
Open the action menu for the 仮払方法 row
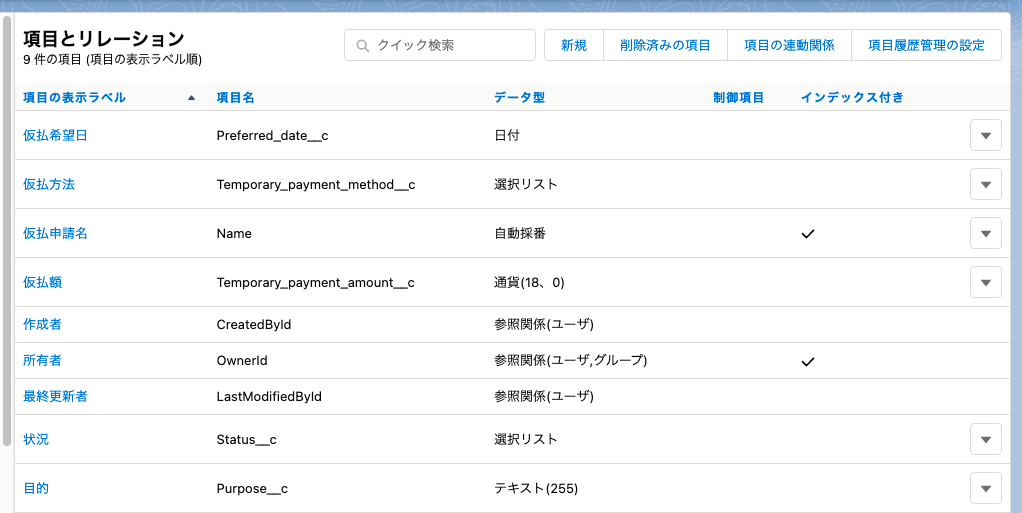[x=985, y=184]
